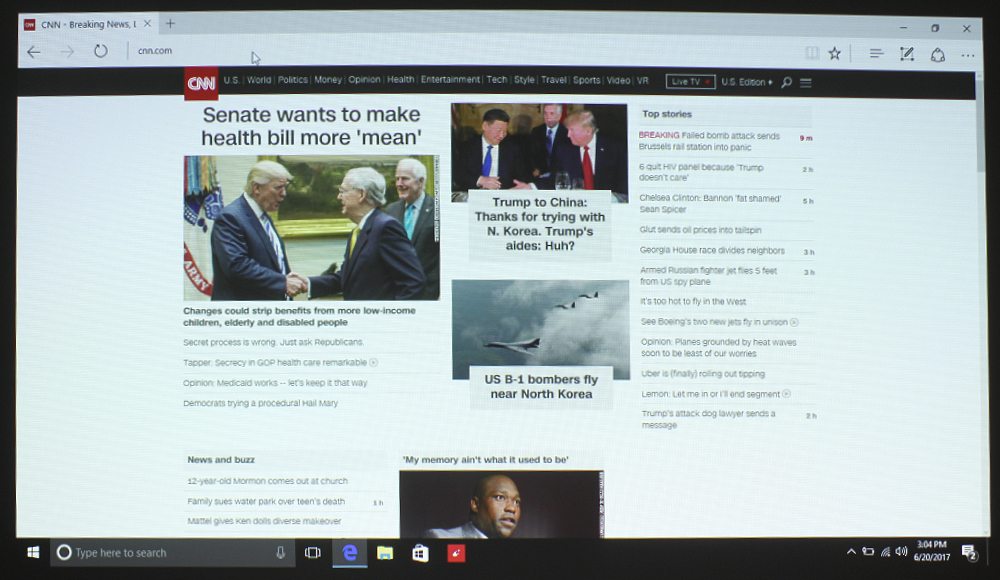The height and width of the screenshot is (580, 1000).
Task: Click the 'Type here to search' box
Action: pos(172,553)
